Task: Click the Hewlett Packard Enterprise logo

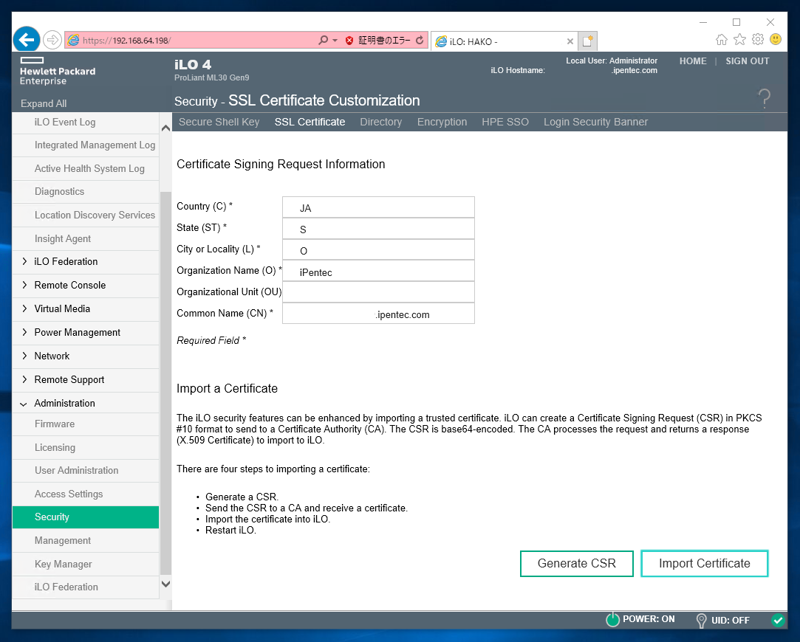Action: point(57,71)
